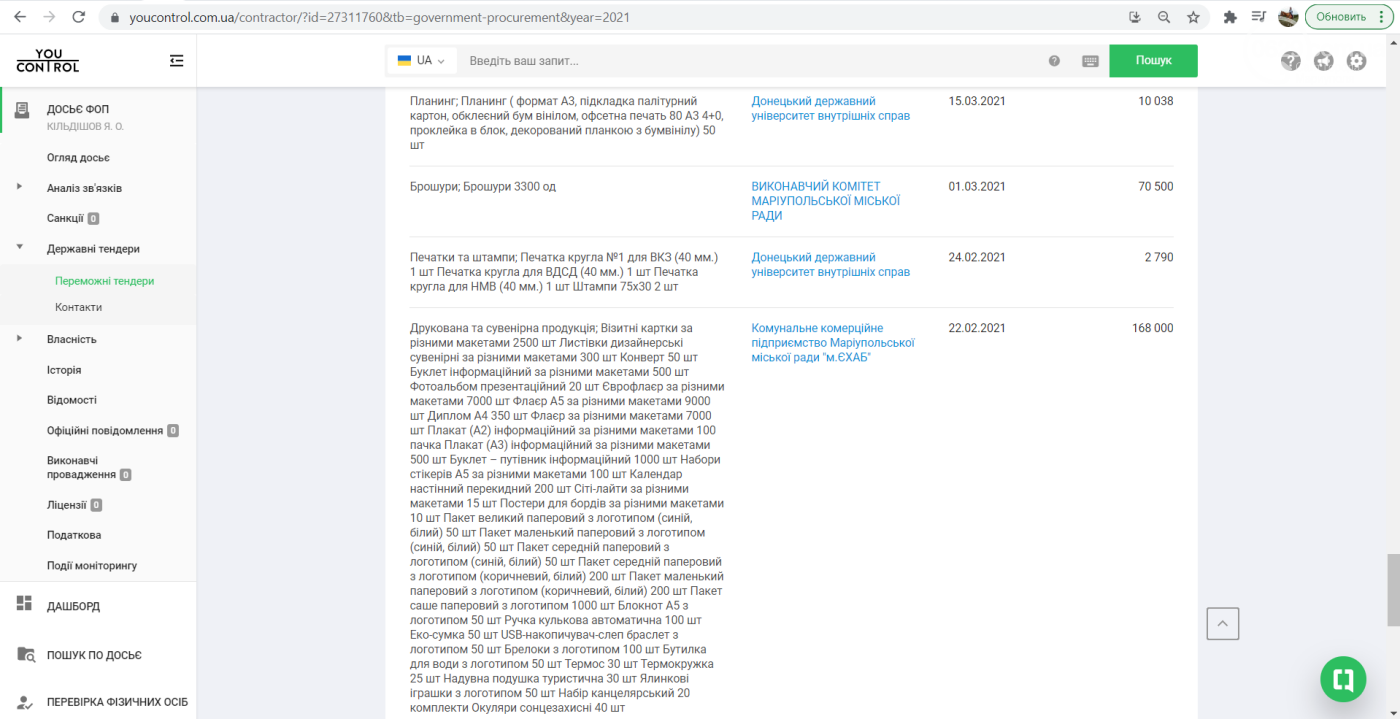Open Огляд досьє menu item
The image size is (1400, 719).
coord(78,158)
